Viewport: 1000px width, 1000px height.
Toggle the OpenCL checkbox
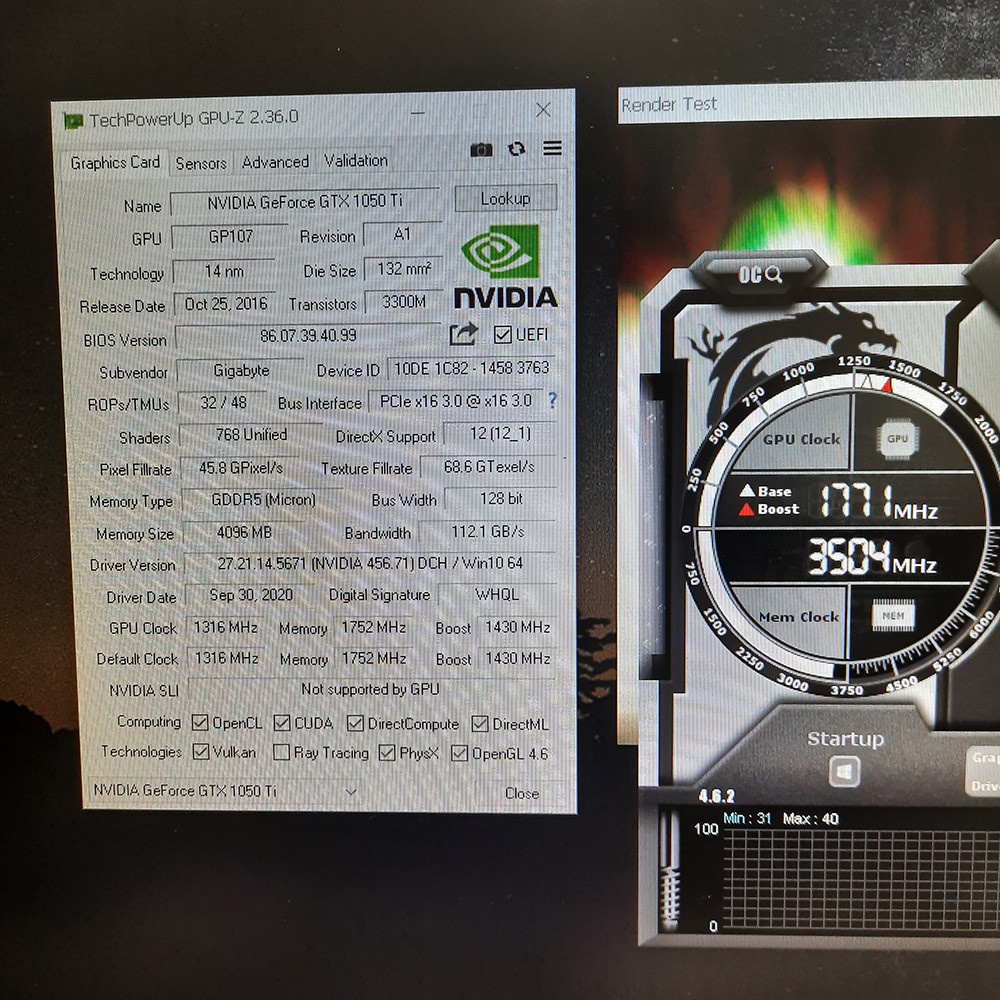click(x=198, y=723)
